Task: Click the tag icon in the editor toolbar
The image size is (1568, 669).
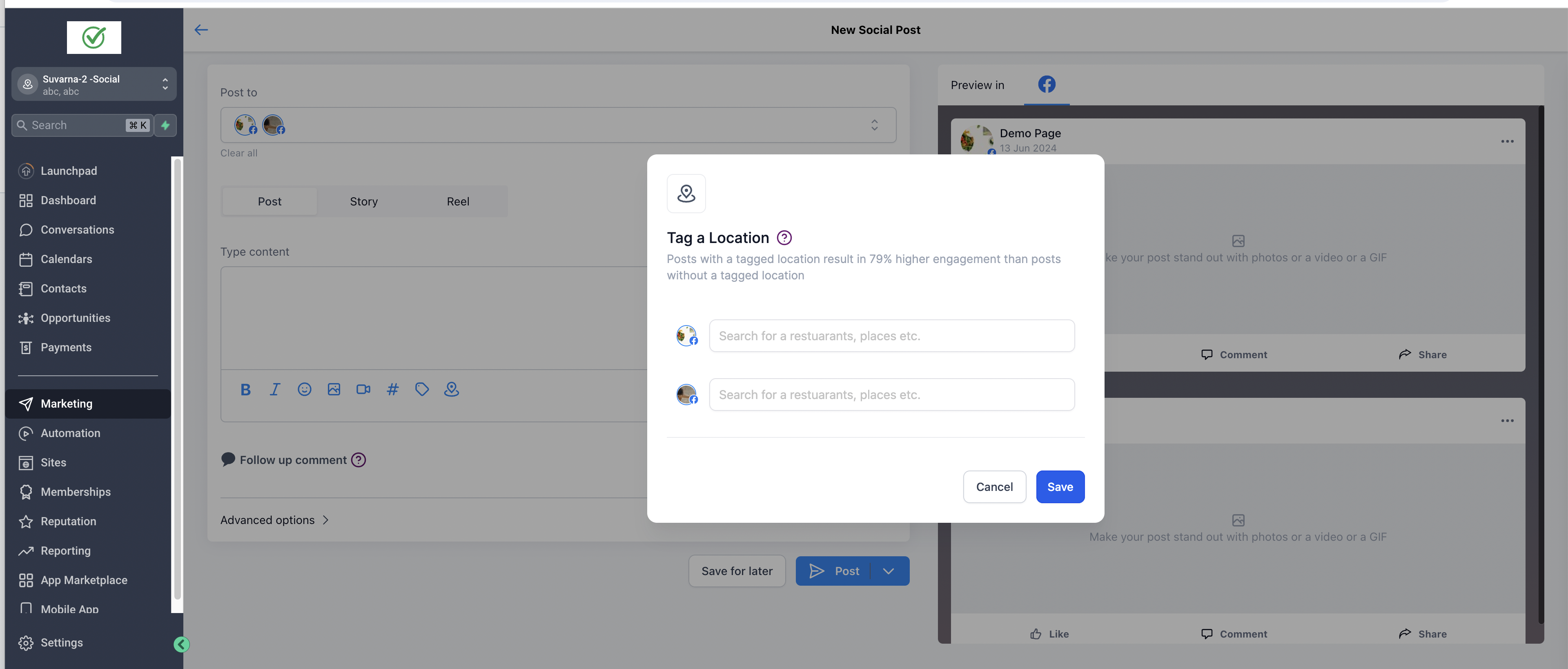Action: pos(422,390)
